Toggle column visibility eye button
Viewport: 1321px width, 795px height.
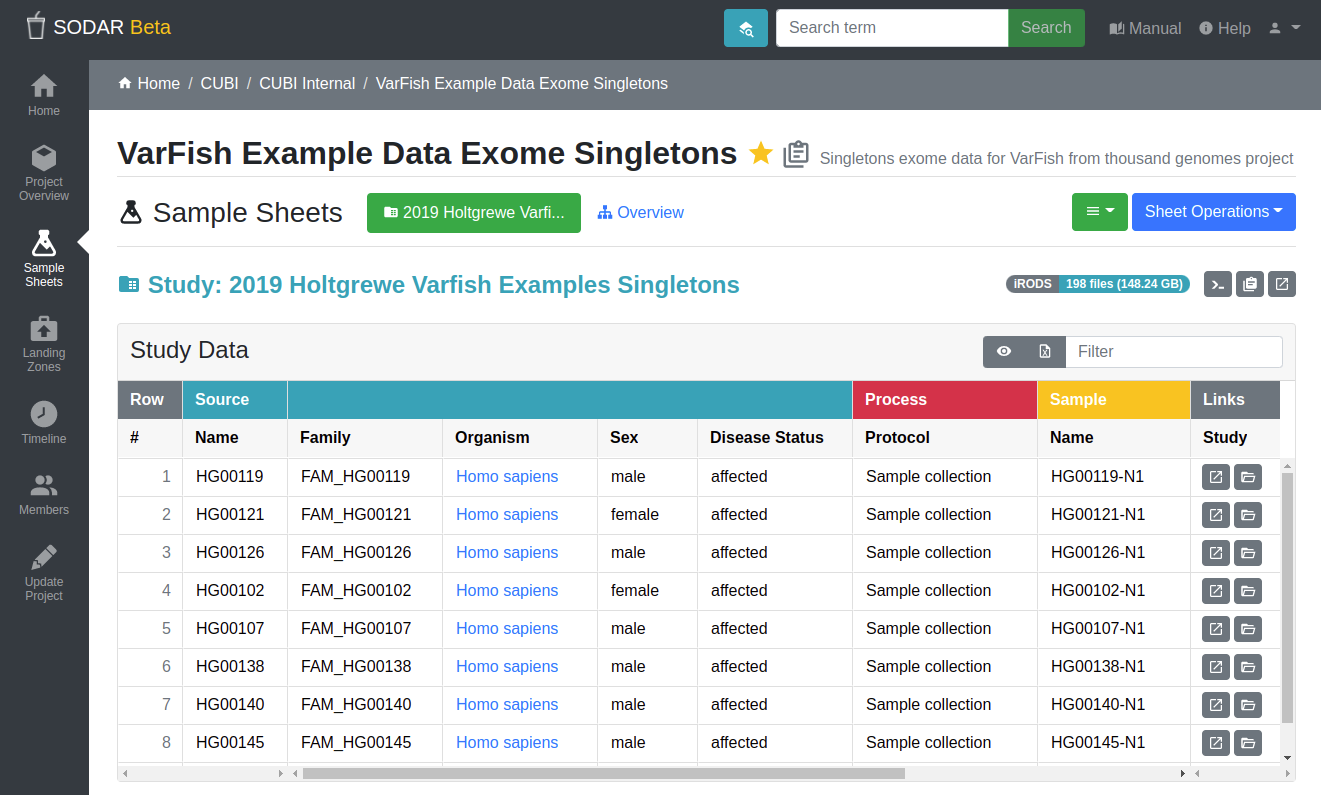click(1004, 351)
